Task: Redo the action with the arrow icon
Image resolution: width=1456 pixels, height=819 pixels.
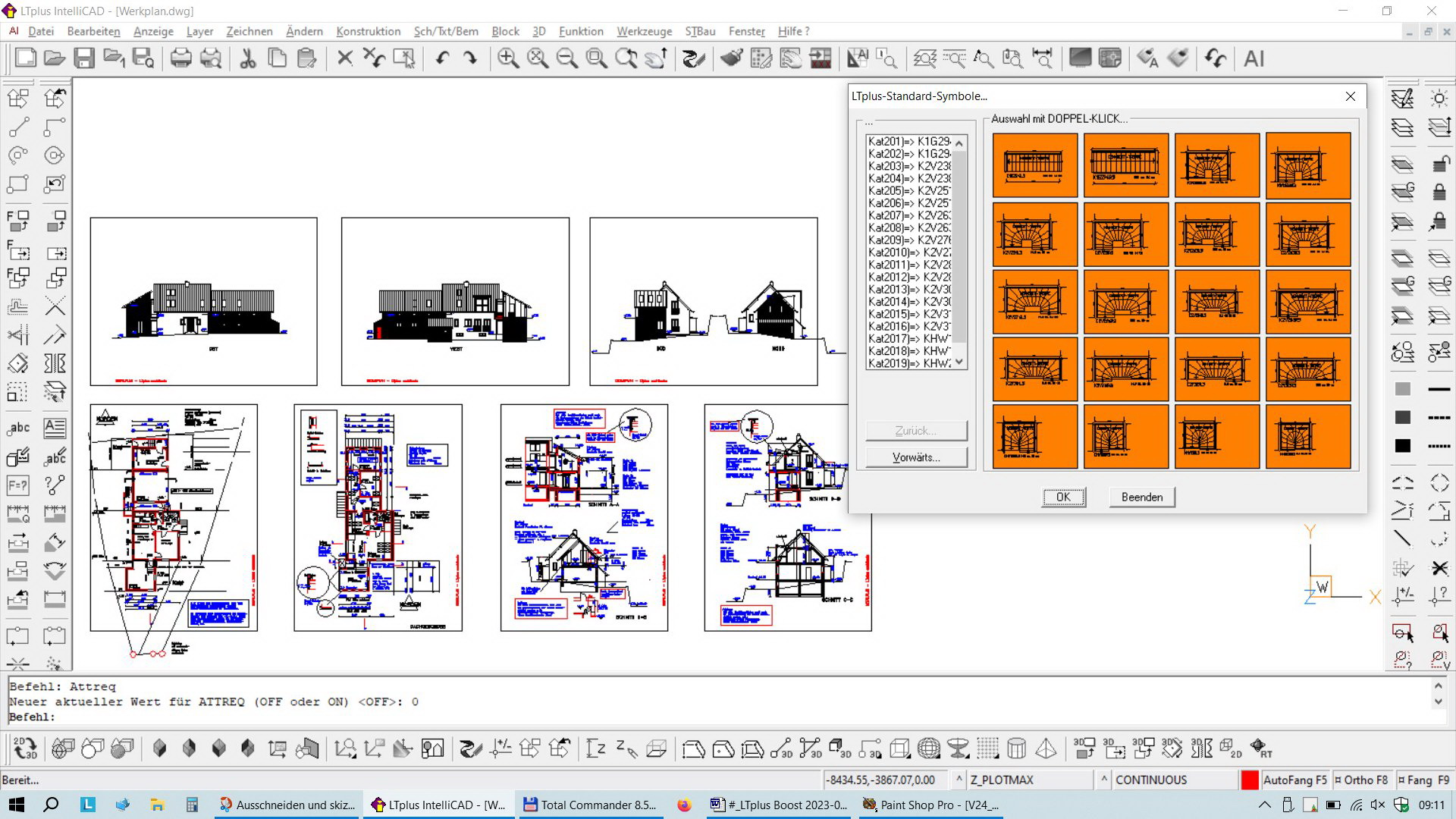Action: 471,58
